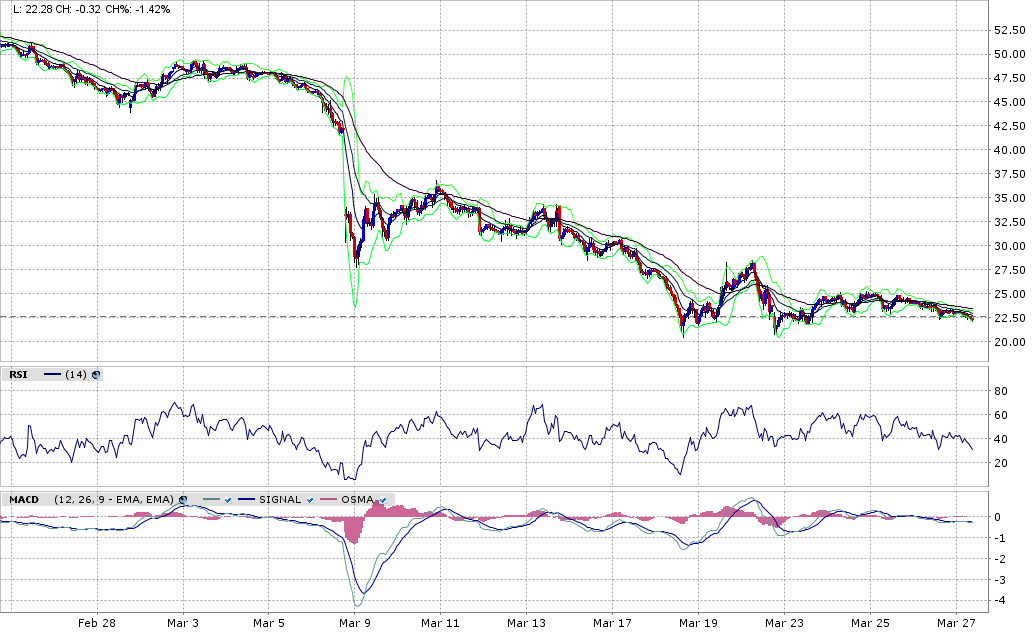The height and width of the screenshot is (637, 1034).
Task: Toggle the SIGNAL line checkbox
Action: pyautogui.click(x=310, y=500)
